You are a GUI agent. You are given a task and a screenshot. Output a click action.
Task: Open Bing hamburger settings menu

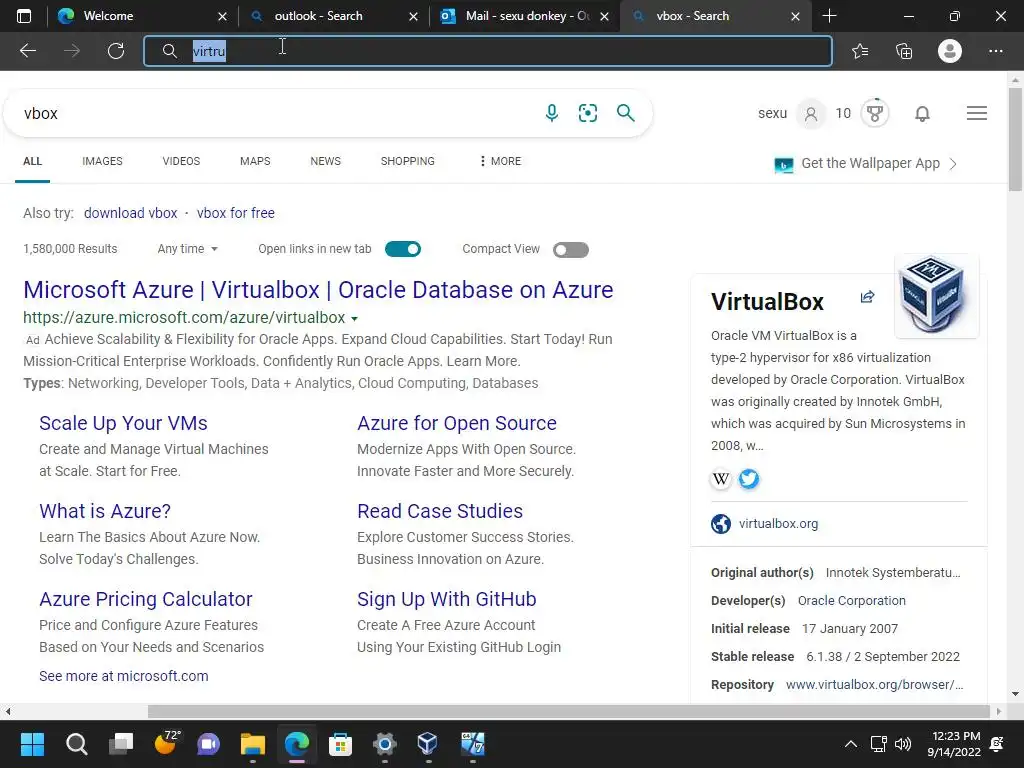(x=977, y=114)
